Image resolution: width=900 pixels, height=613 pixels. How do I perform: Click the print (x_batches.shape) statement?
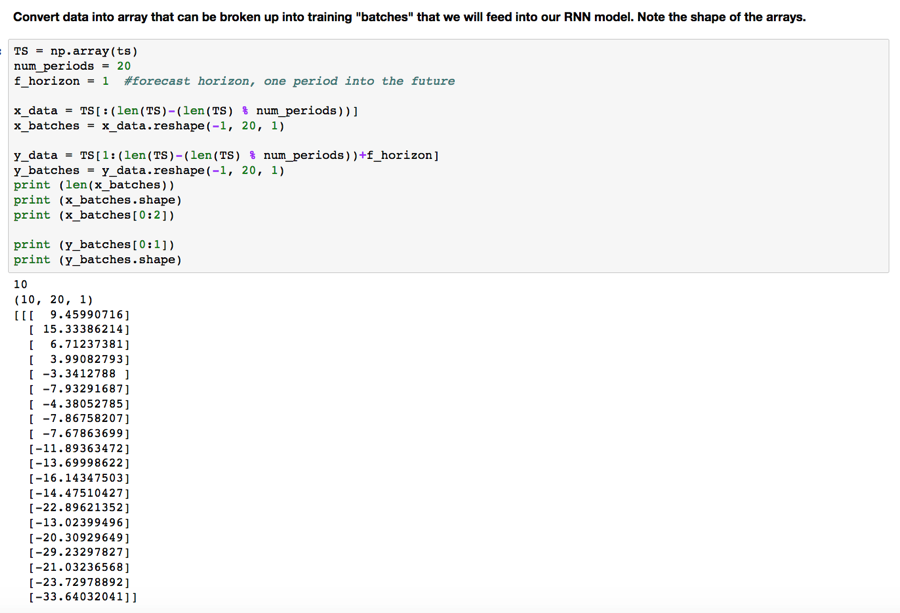pyautogui.click(x=98, y=200)
